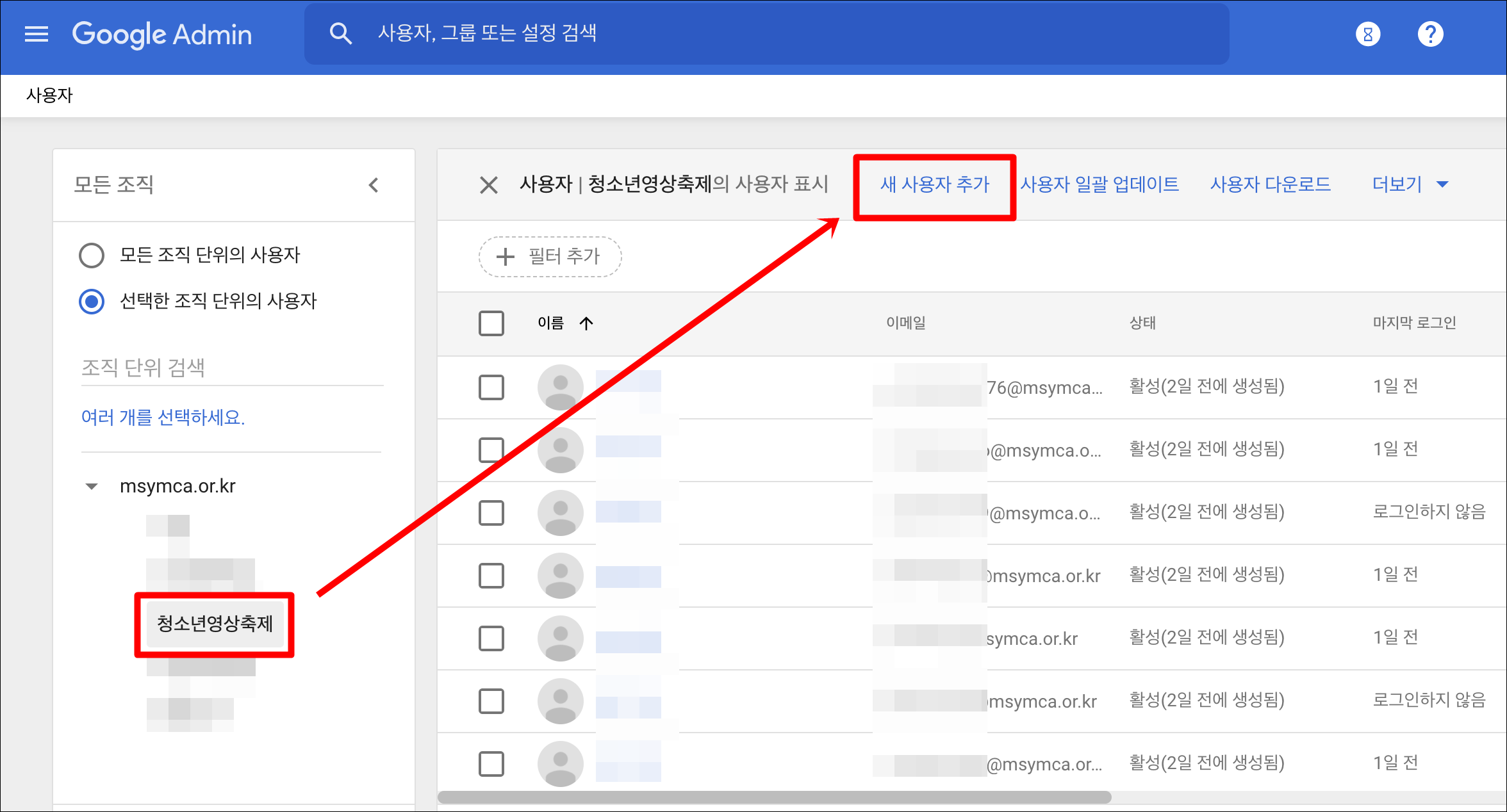Open the hourglass tasks icon
1507x812 pixels.
[1367, 34]
